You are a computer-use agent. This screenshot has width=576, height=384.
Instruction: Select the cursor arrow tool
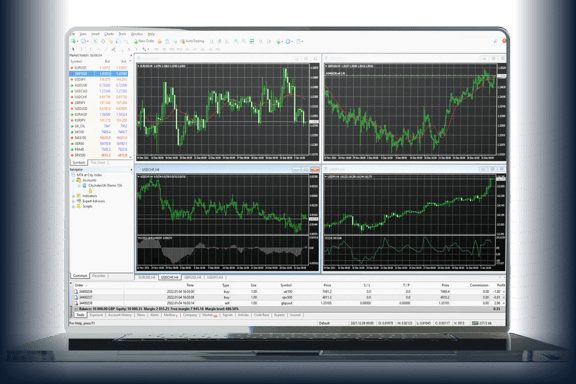pyautogui.click(x=73, y=49)
